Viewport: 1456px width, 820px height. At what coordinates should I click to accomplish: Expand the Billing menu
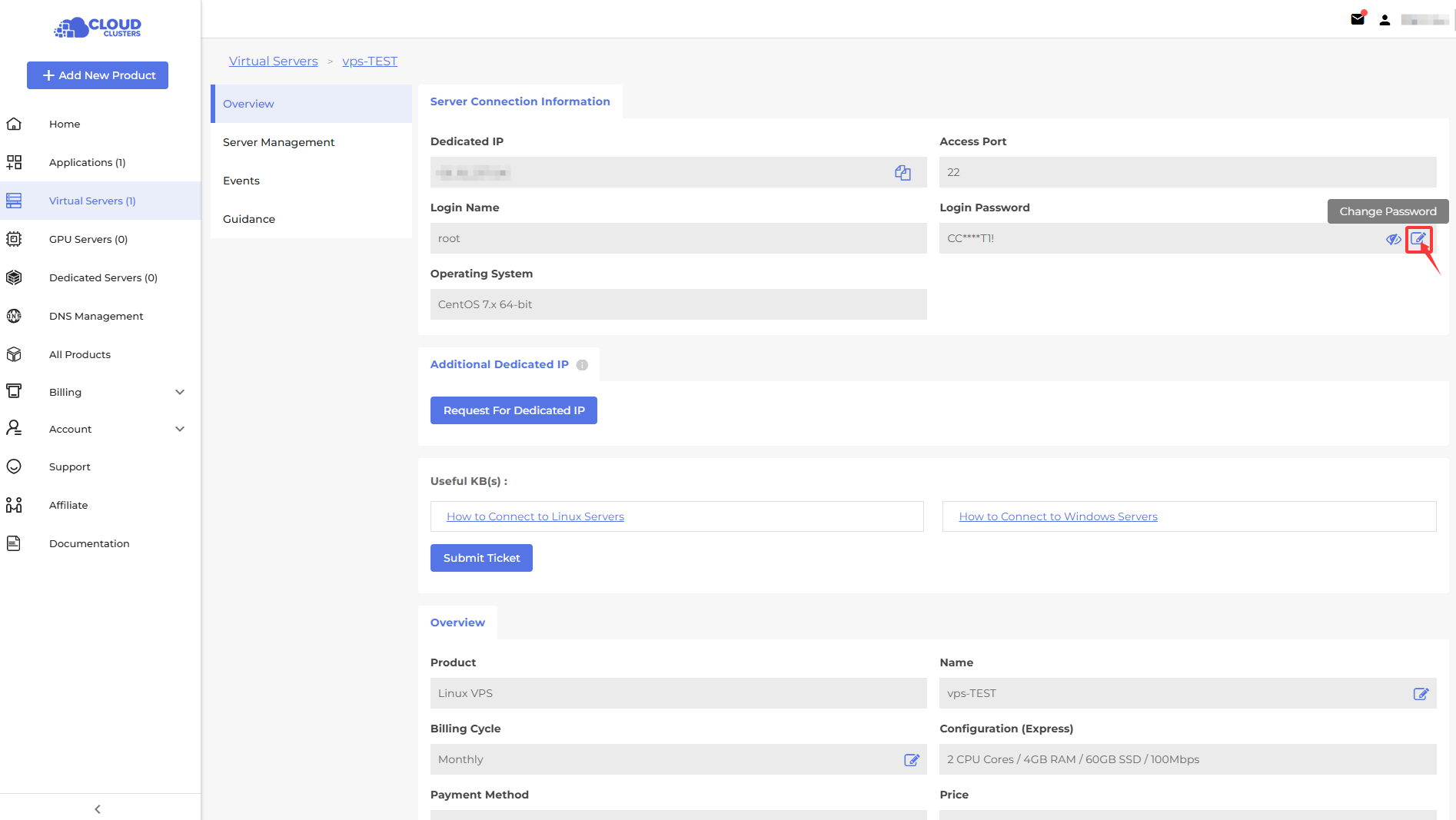point(179,392)
